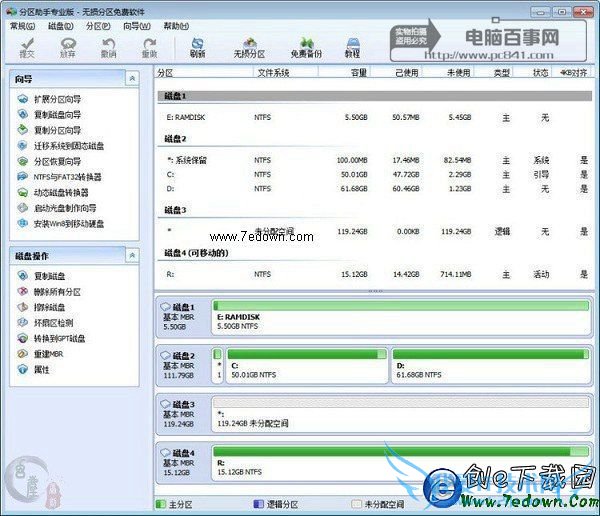Sort by the 类型 column header

(494, 73)
